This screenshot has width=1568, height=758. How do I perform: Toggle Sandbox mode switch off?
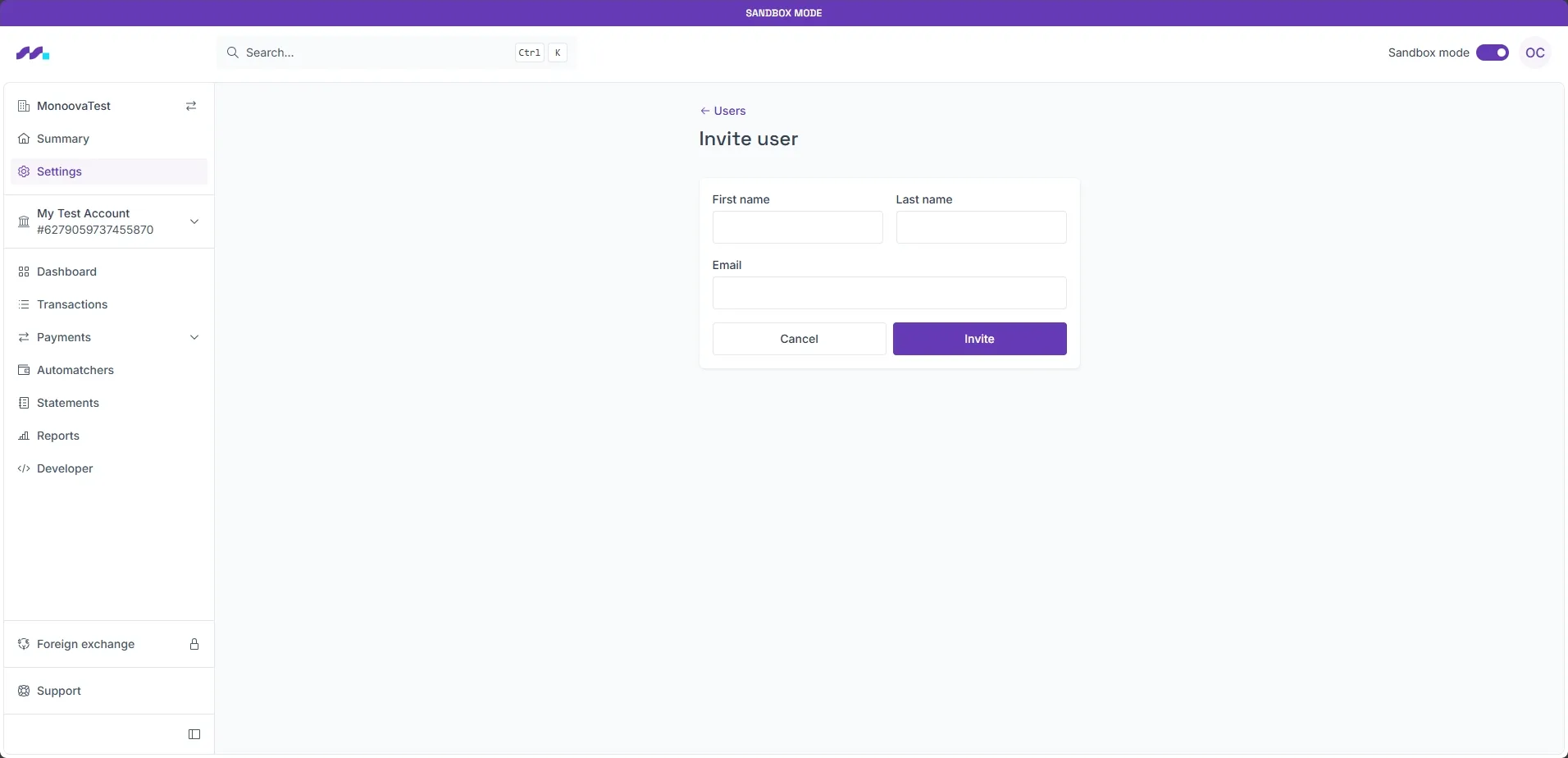pyautogui.click(x=1493, y=53)
